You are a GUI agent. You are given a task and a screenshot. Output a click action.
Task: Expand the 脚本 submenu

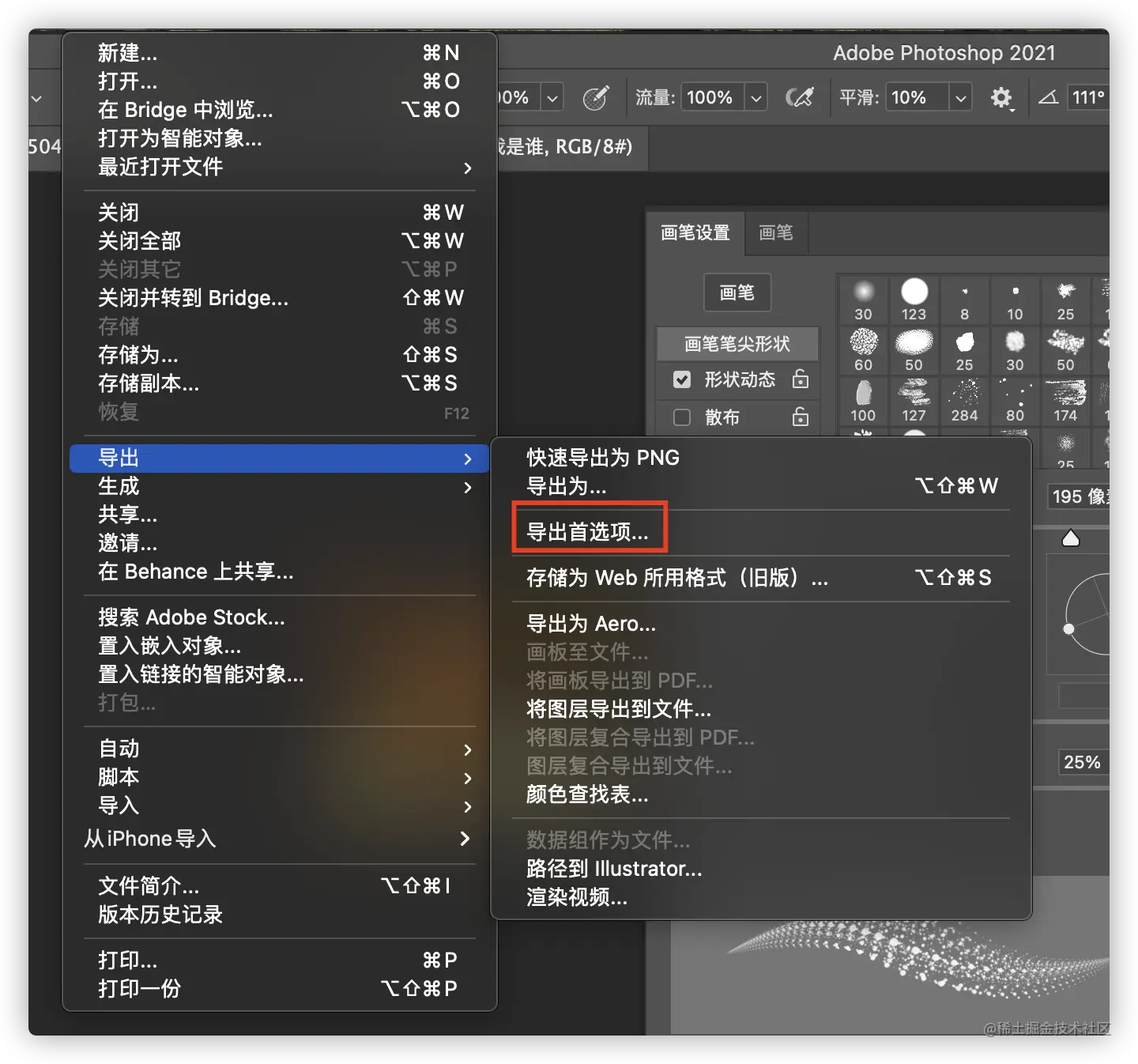click(279, 777)
